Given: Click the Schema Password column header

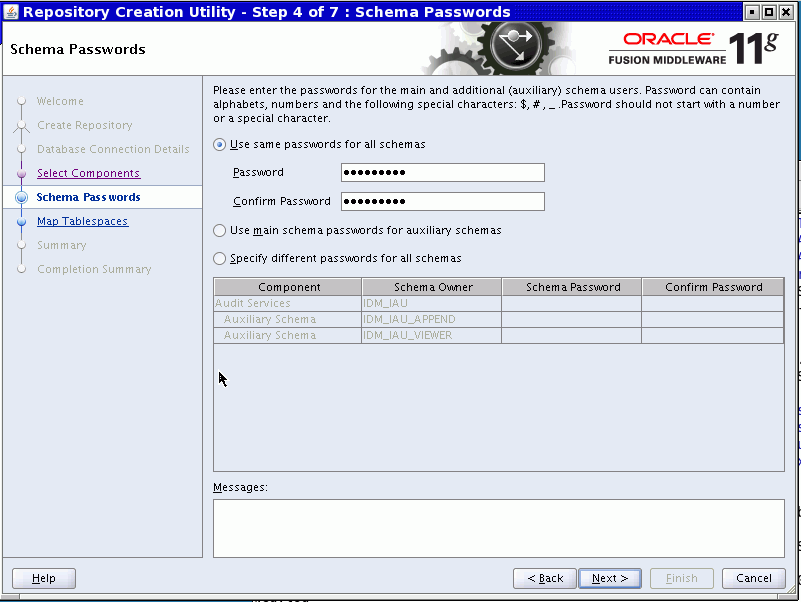Looking at the screenshot, I should (572, 287).
